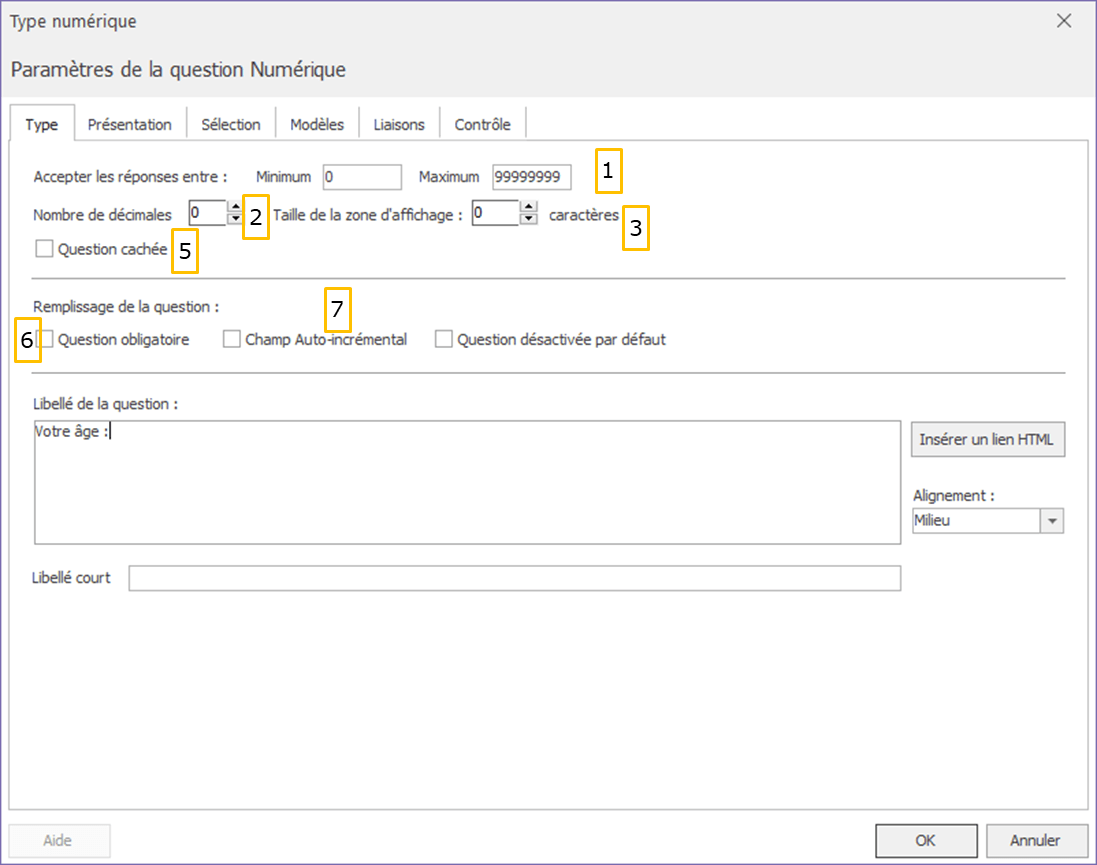This screenshot has height=865, width=1097.
Task: Select the Liaisons tab
Action: click(x=399, y=125)
